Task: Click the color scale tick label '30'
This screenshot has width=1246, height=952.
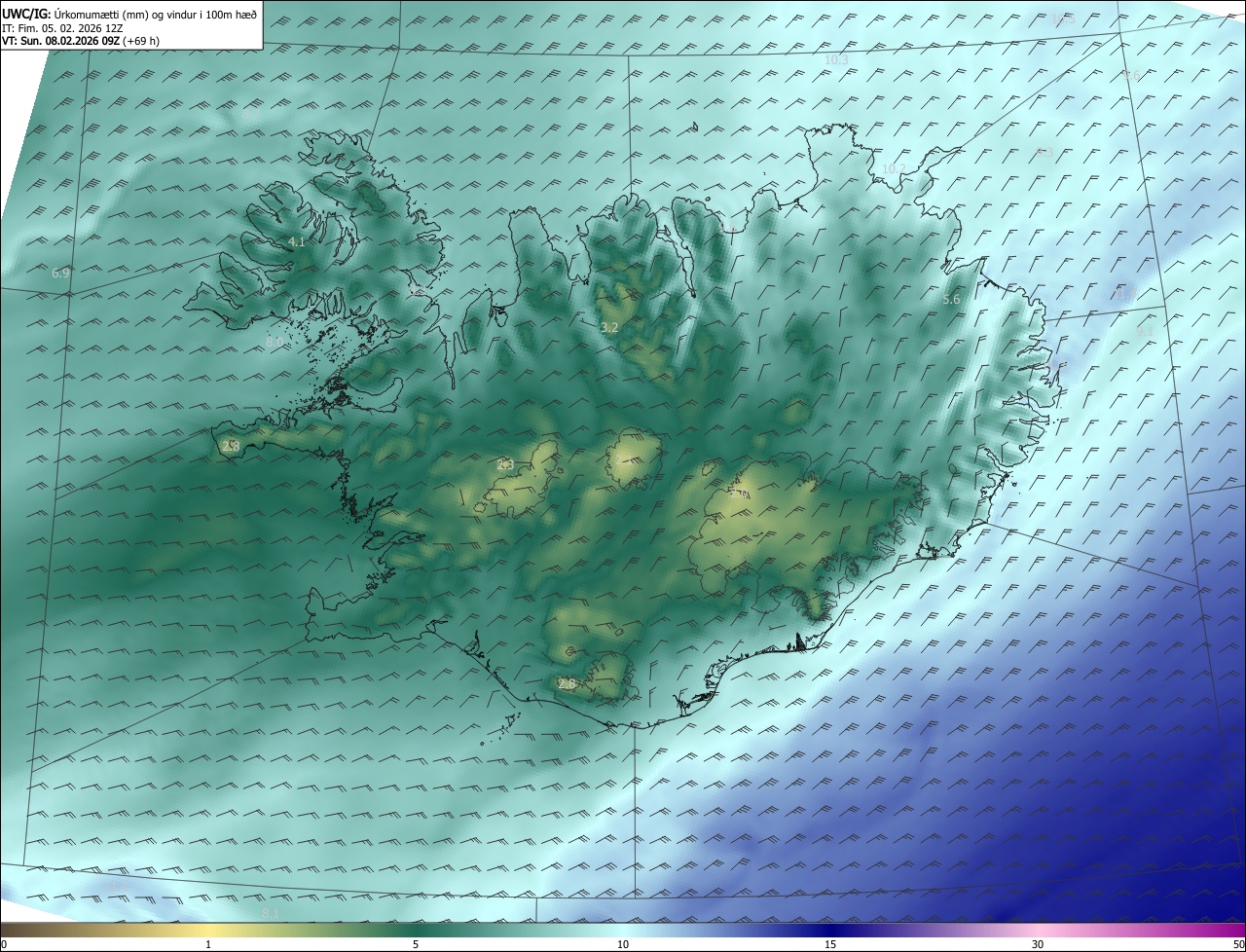Action: tap(1038, 944)
